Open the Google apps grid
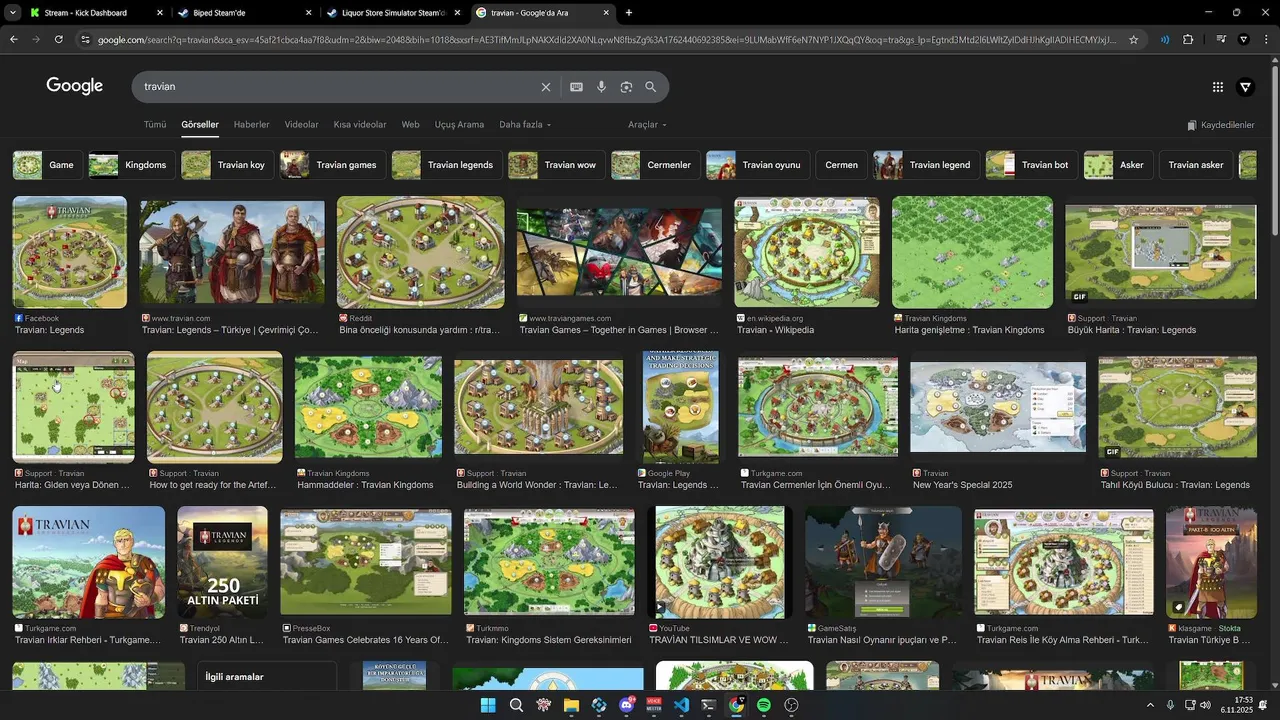 coord(1218,87)
